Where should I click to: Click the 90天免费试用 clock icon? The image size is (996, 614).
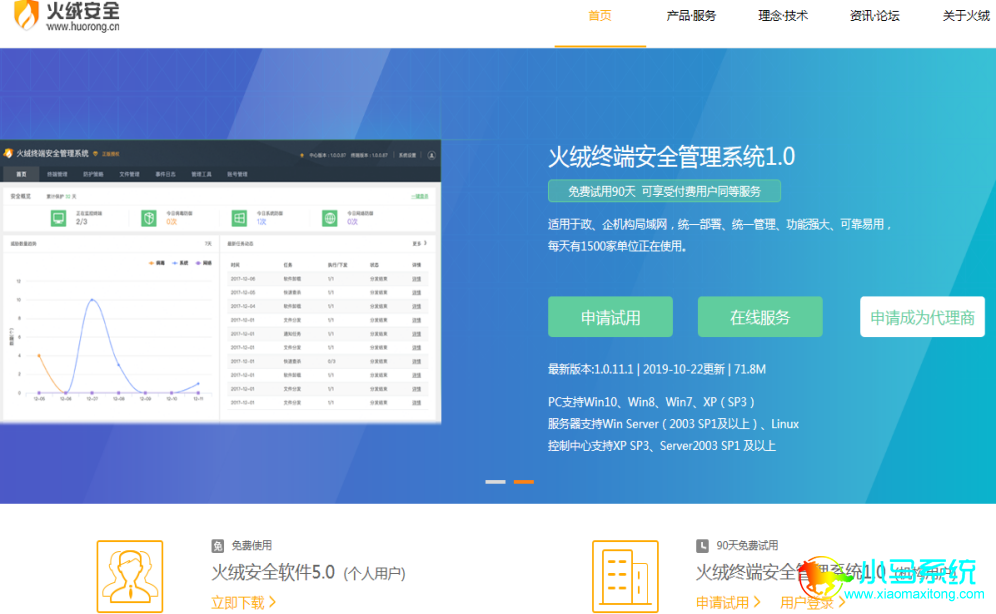pyautogui.click(x=702, y=546)
